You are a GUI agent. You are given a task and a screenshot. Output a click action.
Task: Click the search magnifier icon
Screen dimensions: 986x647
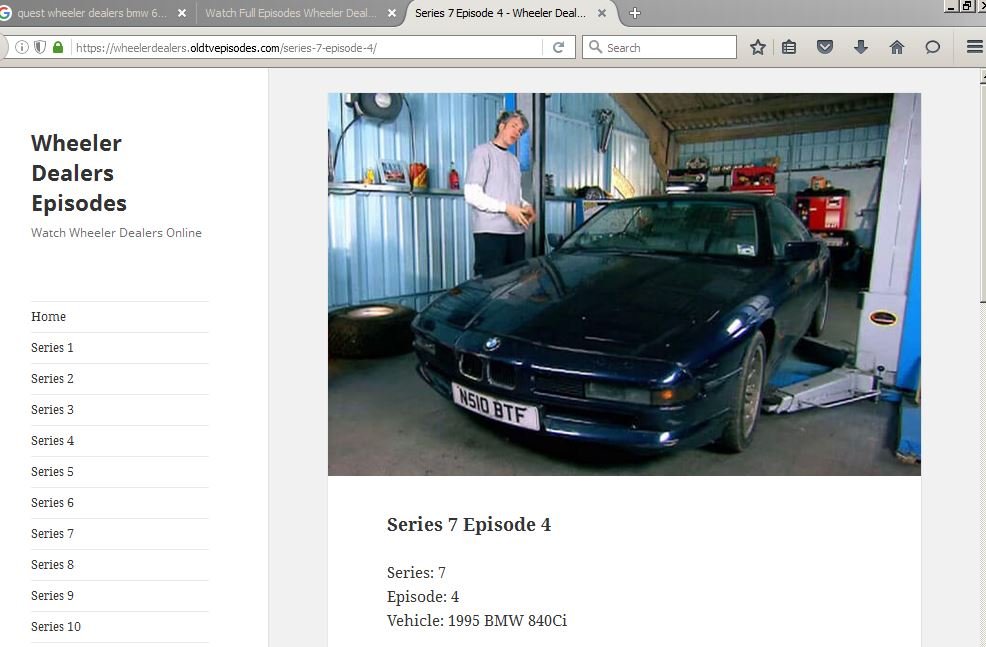coord(595,47)
